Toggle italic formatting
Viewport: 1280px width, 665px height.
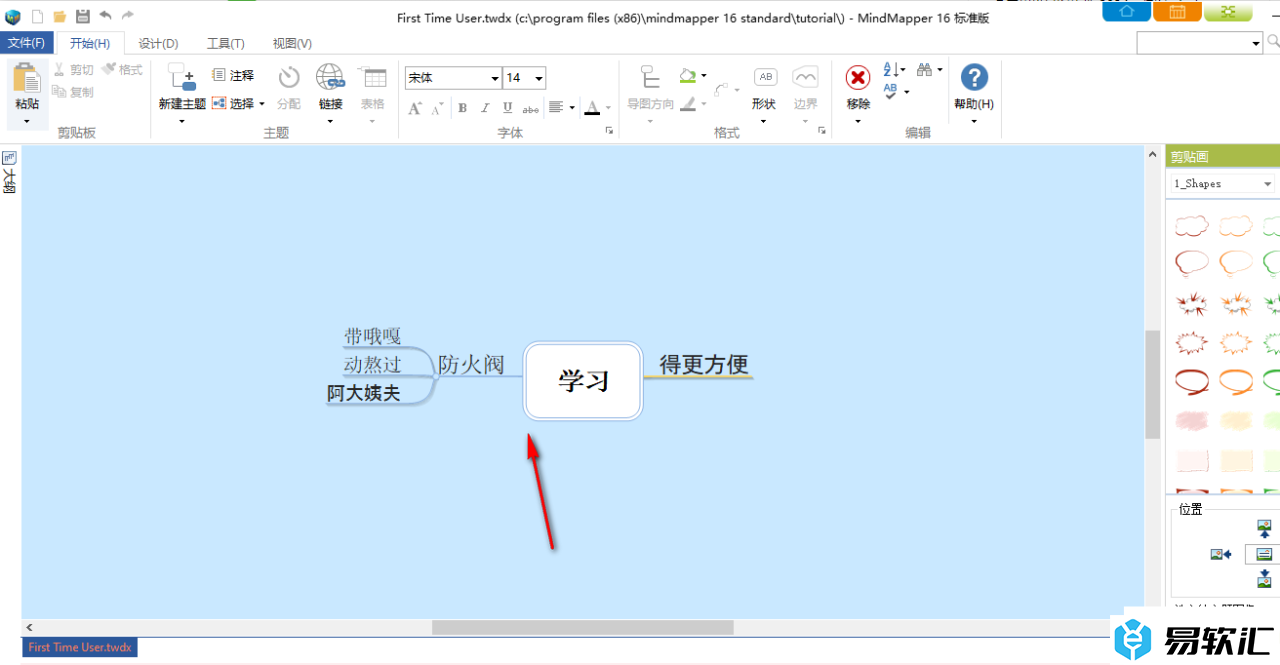(485, 108)
